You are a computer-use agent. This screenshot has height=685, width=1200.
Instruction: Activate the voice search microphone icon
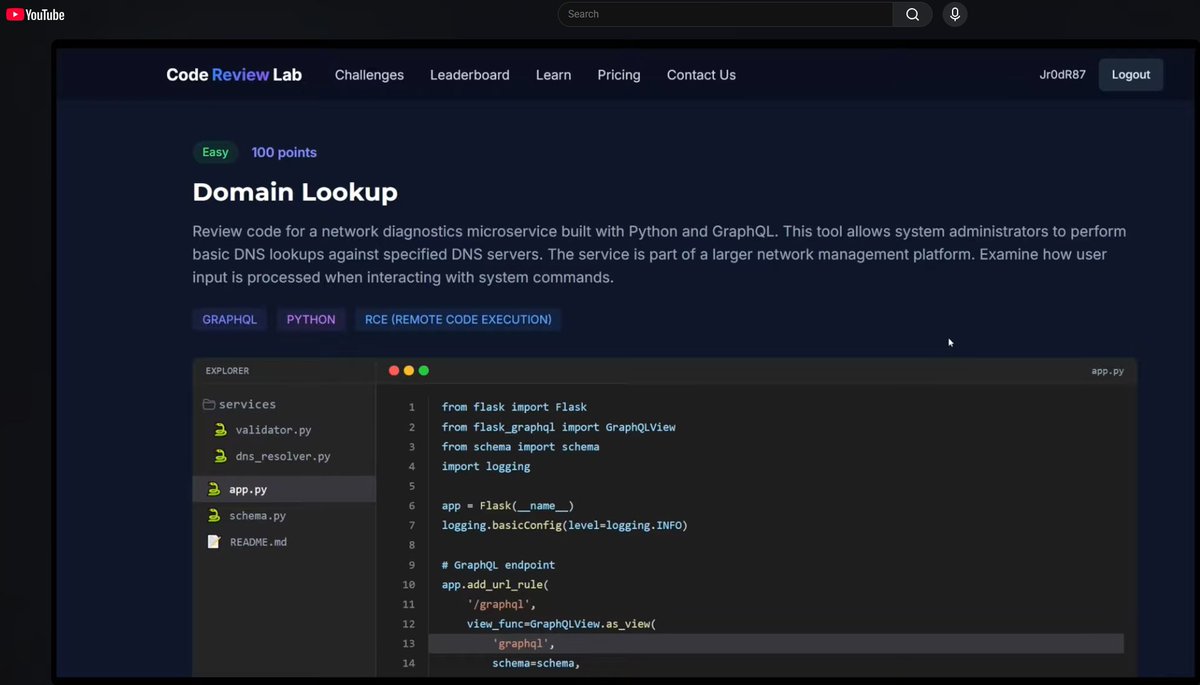point(955,14)
